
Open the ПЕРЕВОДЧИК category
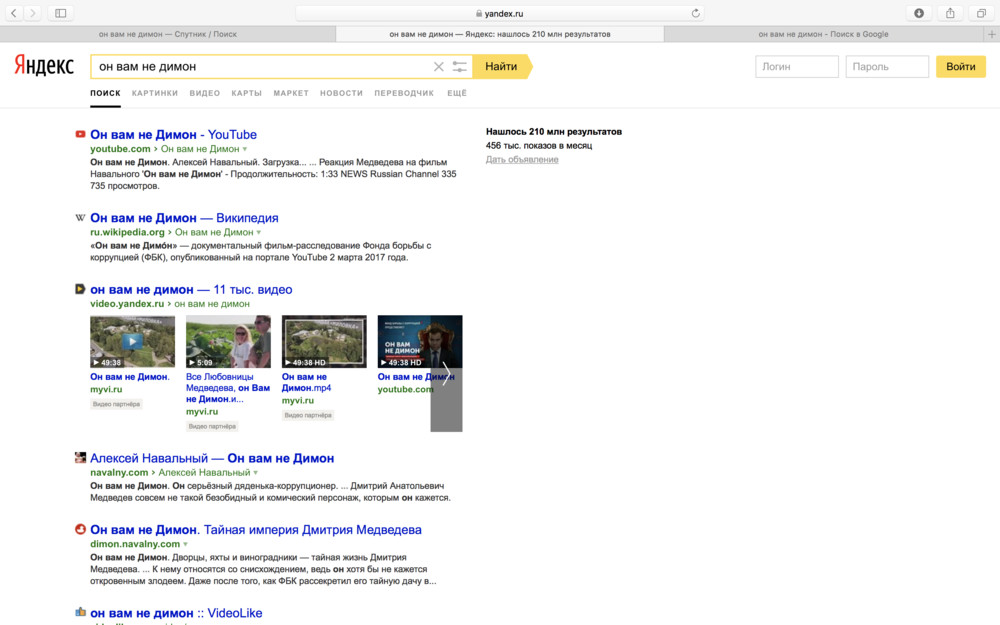pos(404,93)
